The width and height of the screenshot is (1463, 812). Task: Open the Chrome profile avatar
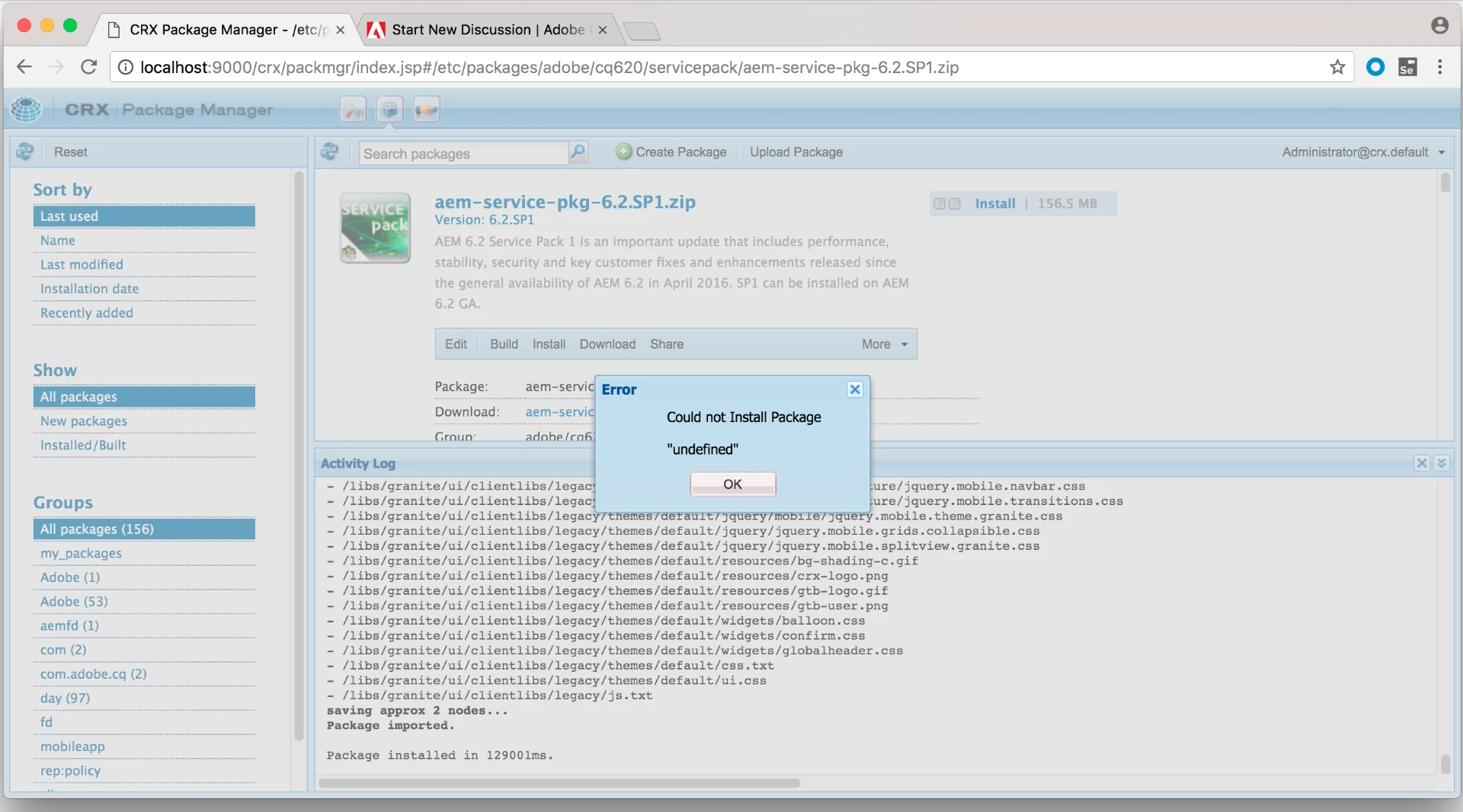click(1439, 25)
